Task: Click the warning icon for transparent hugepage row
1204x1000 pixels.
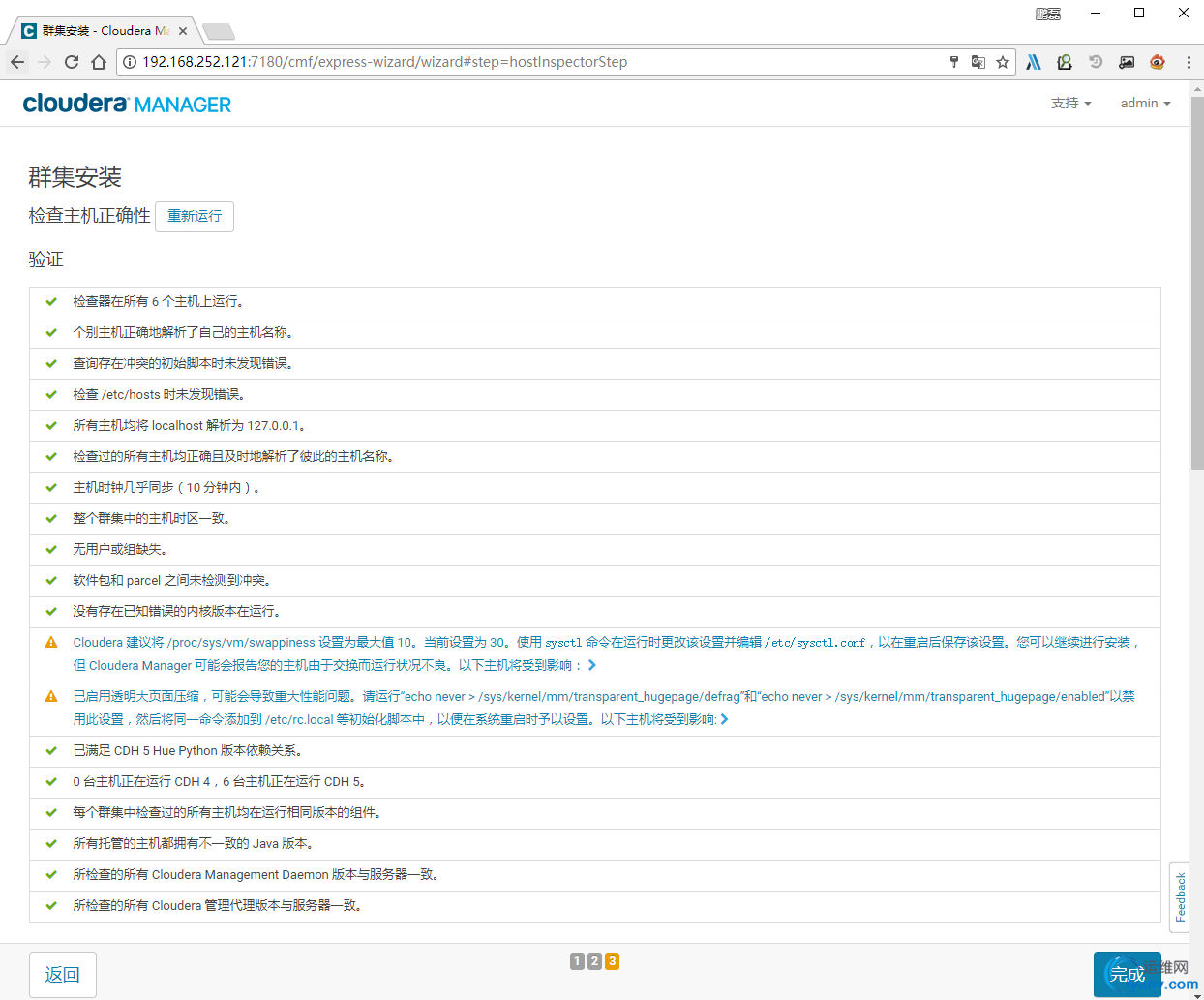Action: 51,696
